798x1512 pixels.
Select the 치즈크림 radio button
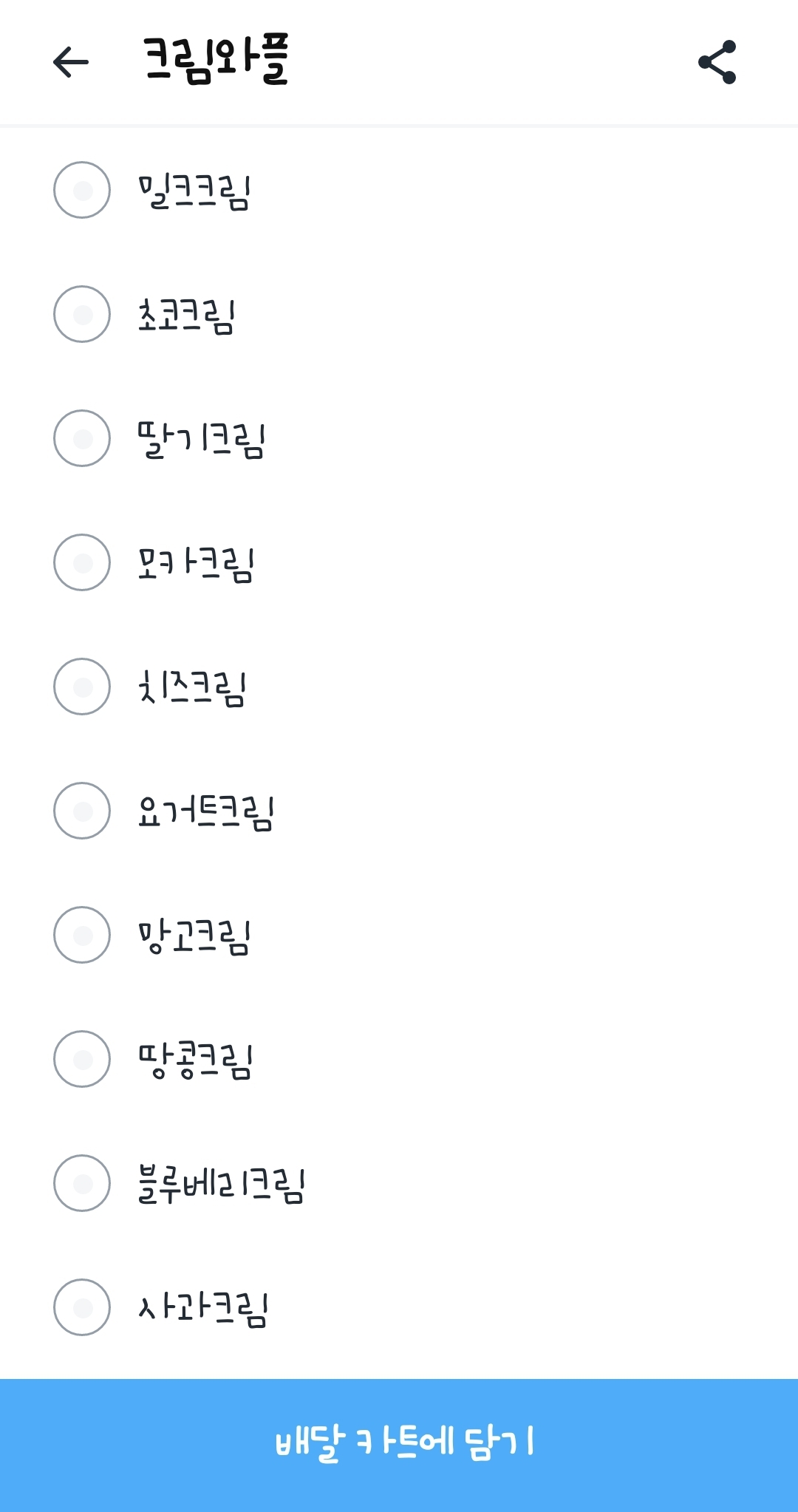point(82,687)
